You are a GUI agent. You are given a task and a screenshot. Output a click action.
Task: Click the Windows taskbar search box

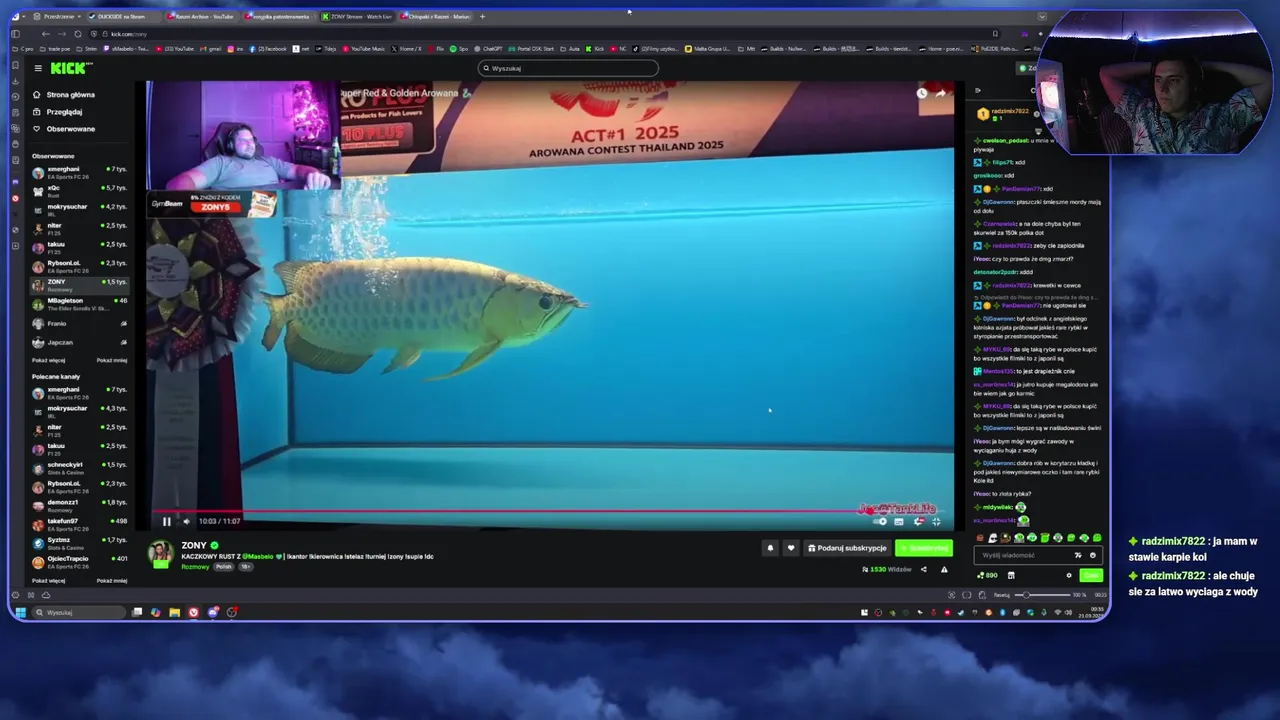pos(78,612)
